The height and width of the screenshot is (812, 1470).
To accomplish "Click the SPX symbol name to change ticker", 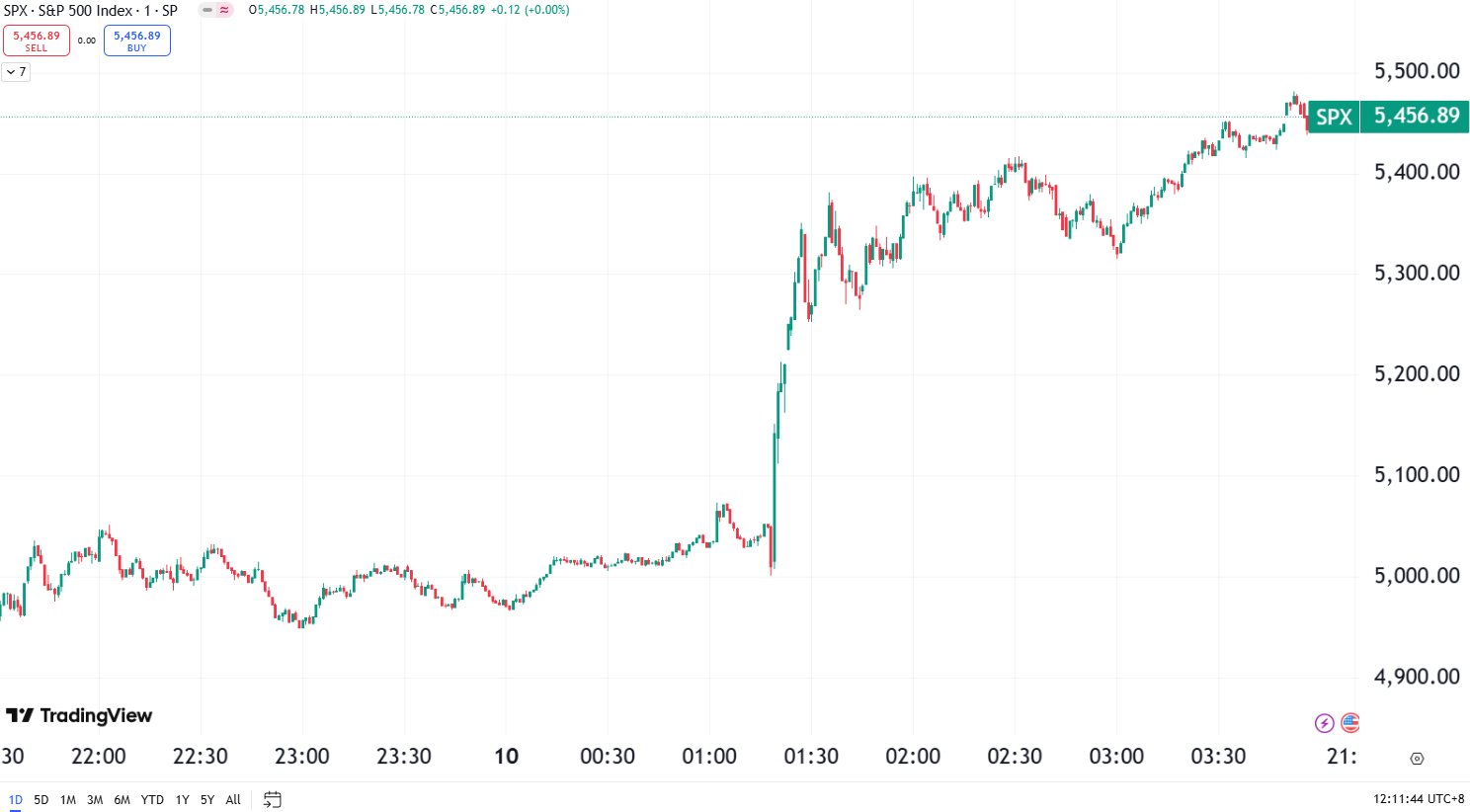I will (16, 9).
